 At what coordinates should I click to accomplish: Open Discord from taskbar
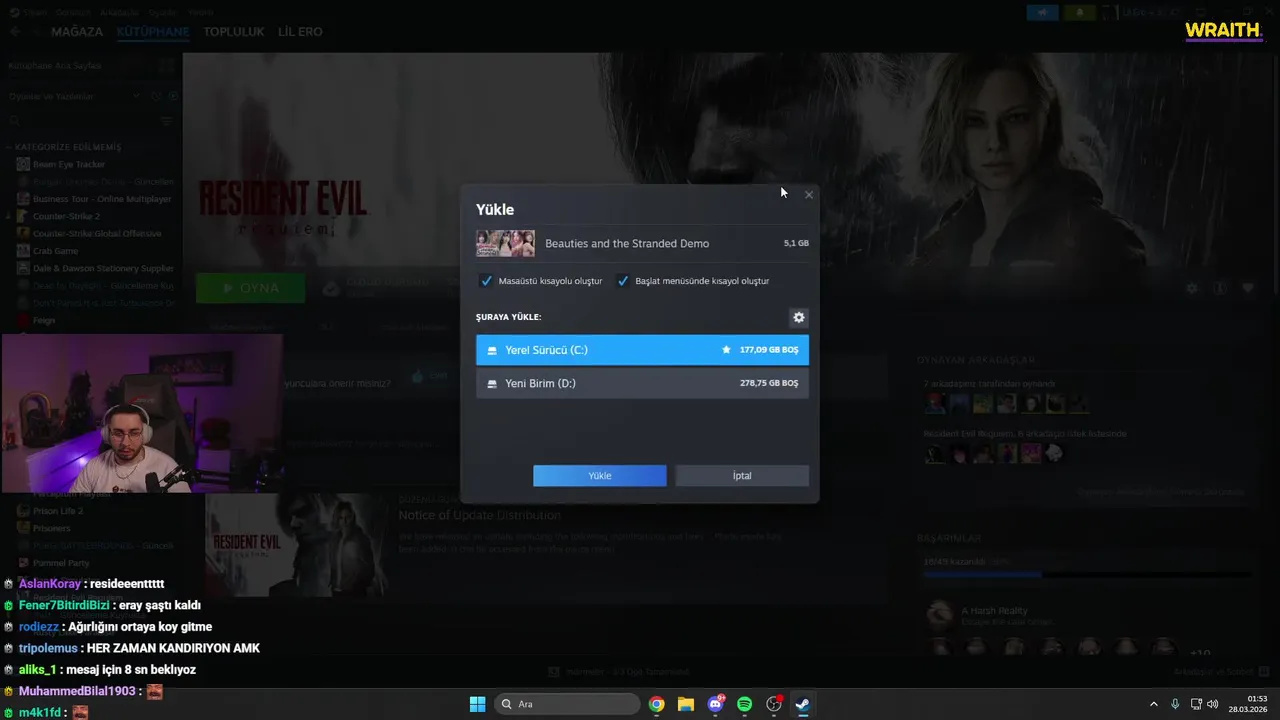click(x=715, y=704)
